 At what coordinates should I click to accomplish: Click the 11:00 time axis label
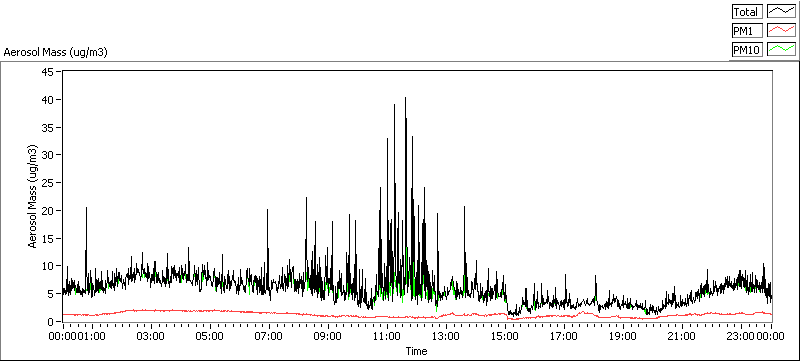388,337
